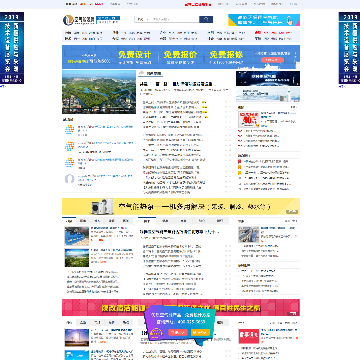Open the red square thumbnail in lower right sidebar
The image size is (360, 360).
click(x=249, y=337)
